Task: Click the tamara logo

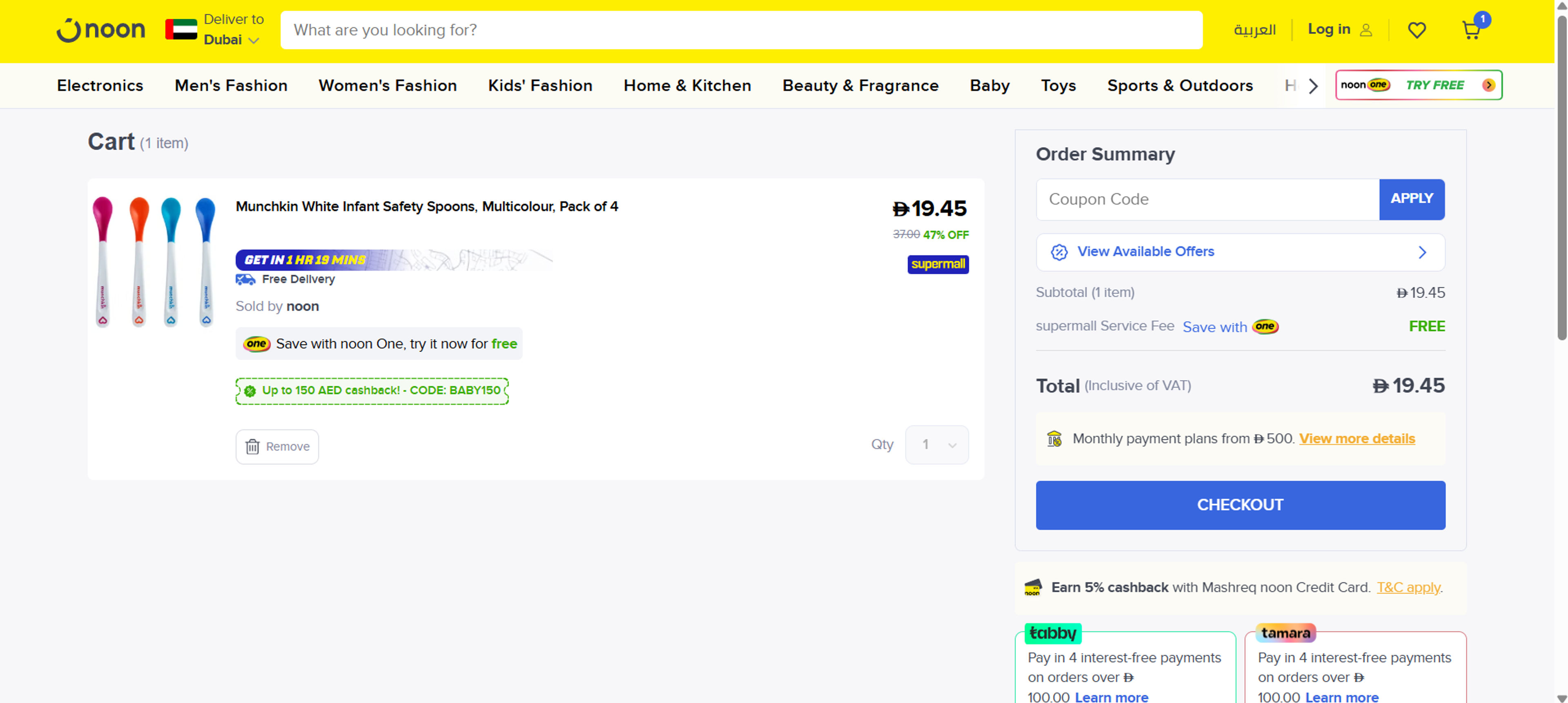Action: [x=1285, y=633]
